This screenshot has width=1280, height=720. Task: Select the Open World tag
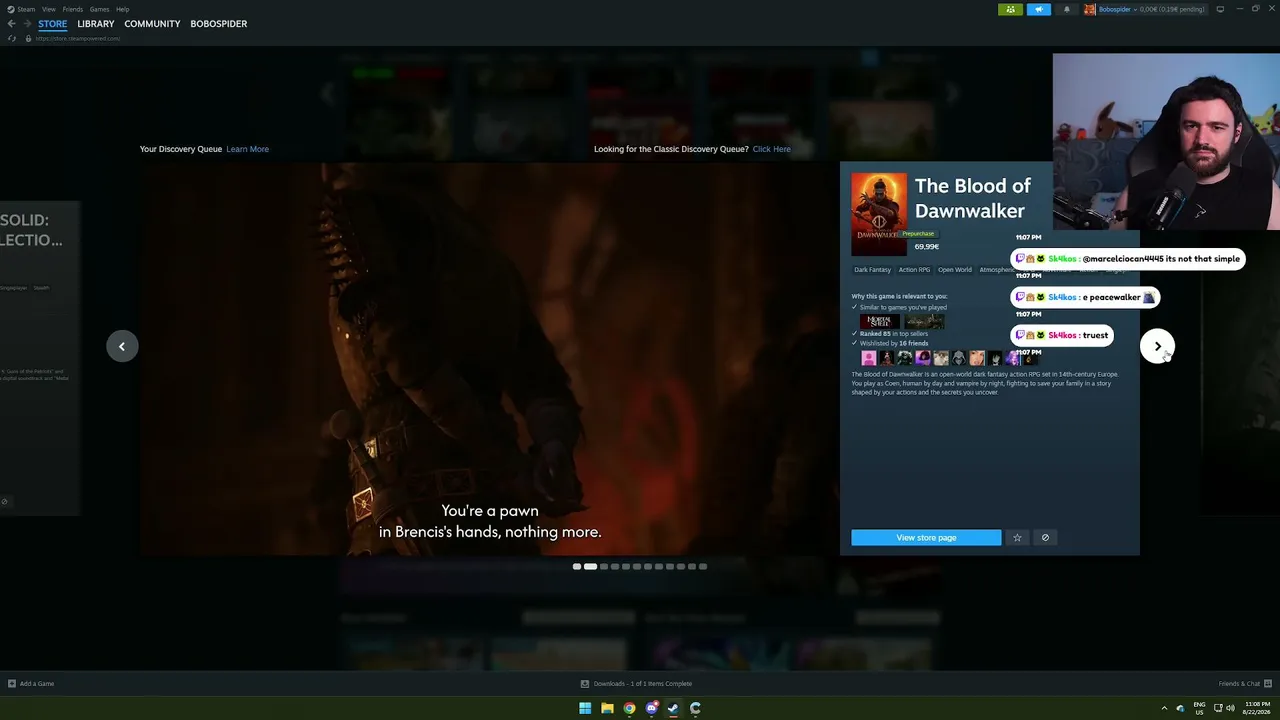click(955, 270)
